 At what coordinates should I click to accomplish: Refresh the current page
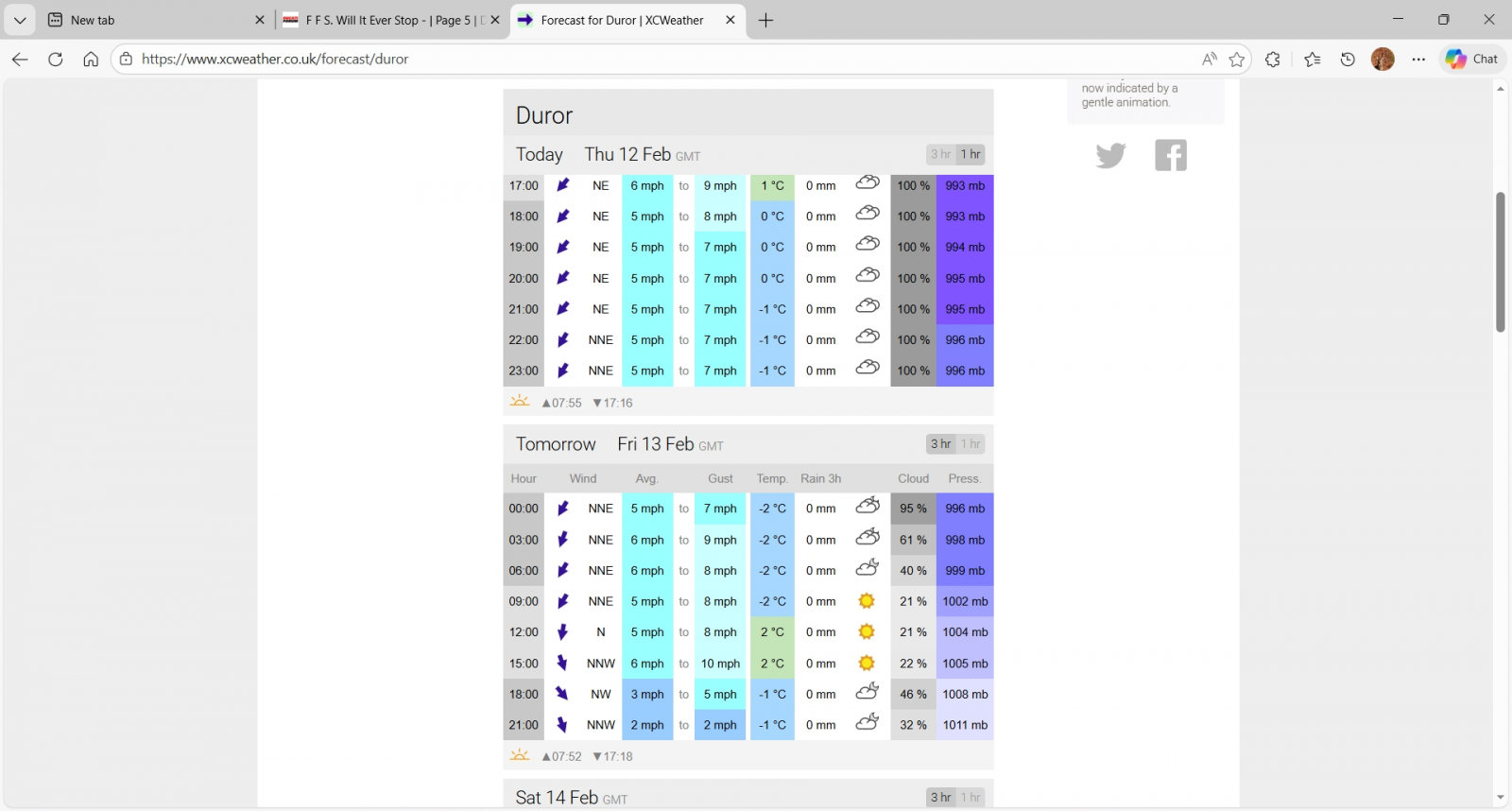click(x=56, y=60)
